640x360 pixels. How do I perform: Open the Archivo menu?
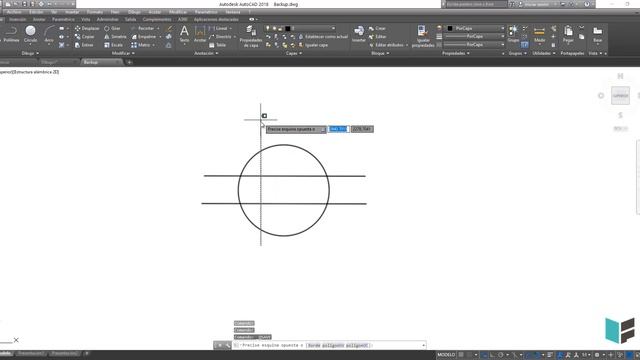coord(14,12)
